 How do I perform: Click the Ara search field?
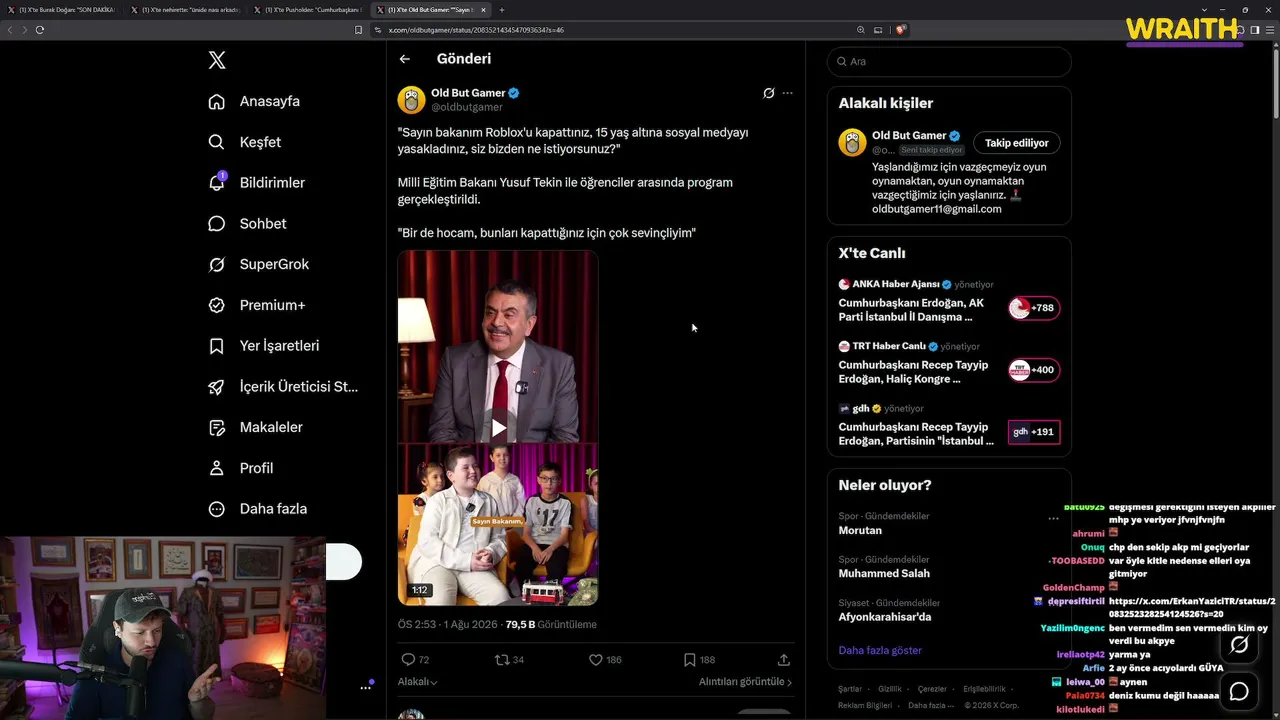[x=949, y=61]
